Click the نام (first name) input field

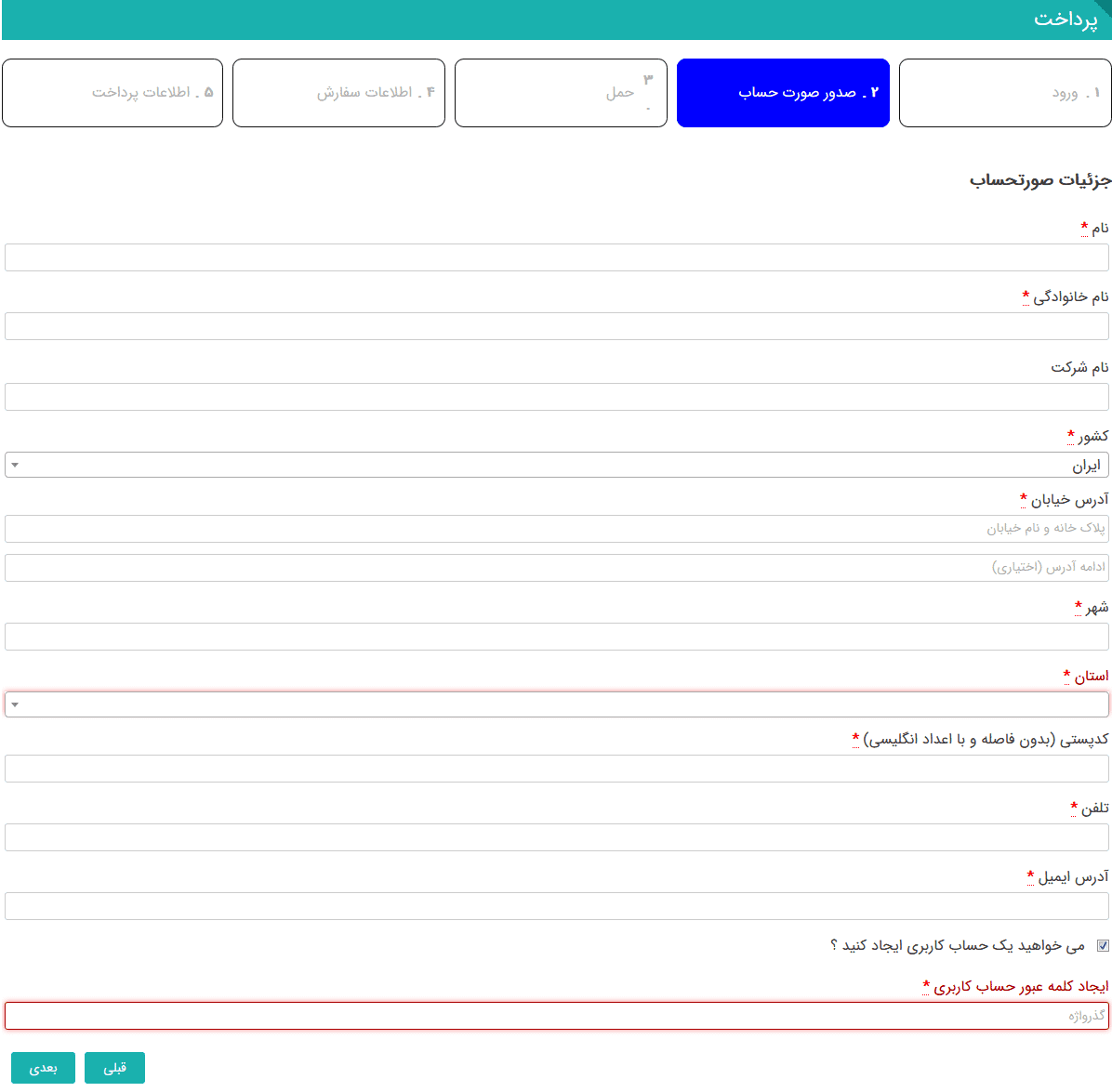[x=557, y=257]
